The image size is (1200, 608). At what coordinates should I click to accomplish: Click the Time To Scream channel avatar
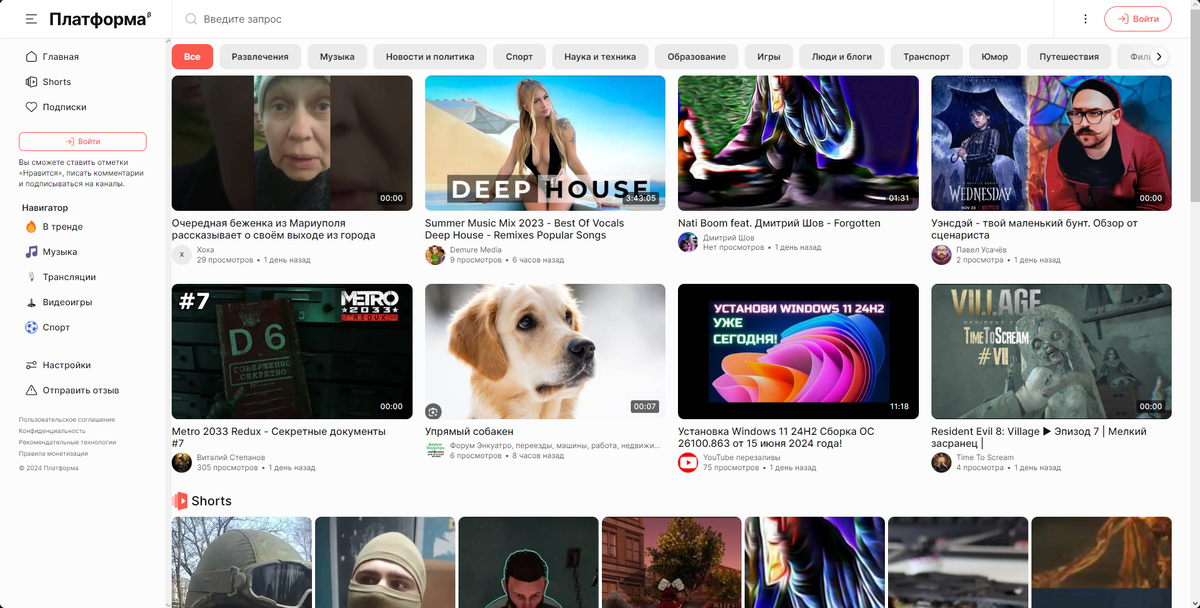(941, 462)
